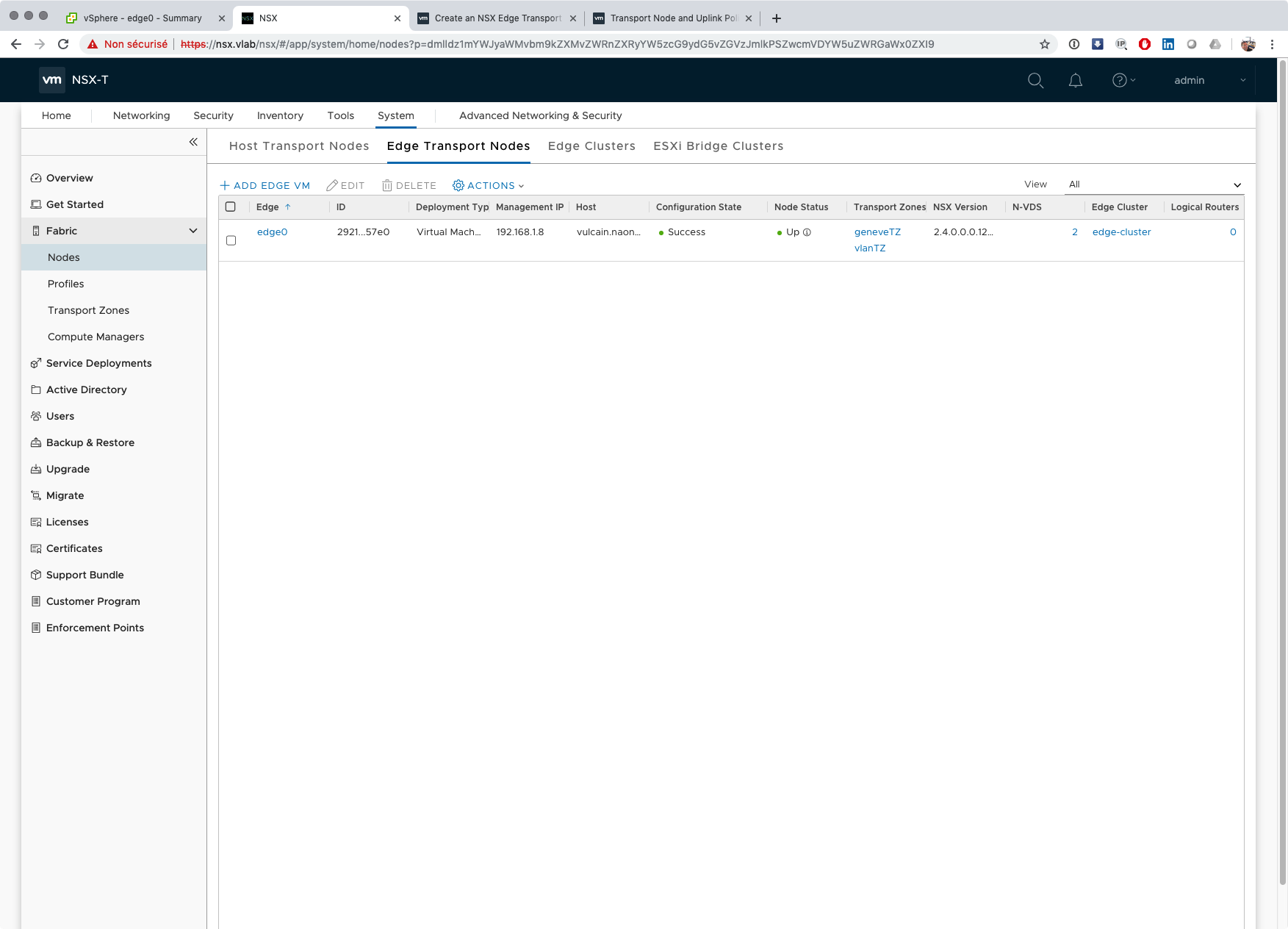This screenshot has width=1288, height=929.
Task: Click the Edge column sort arrow
Action: (x=288, y=207)
